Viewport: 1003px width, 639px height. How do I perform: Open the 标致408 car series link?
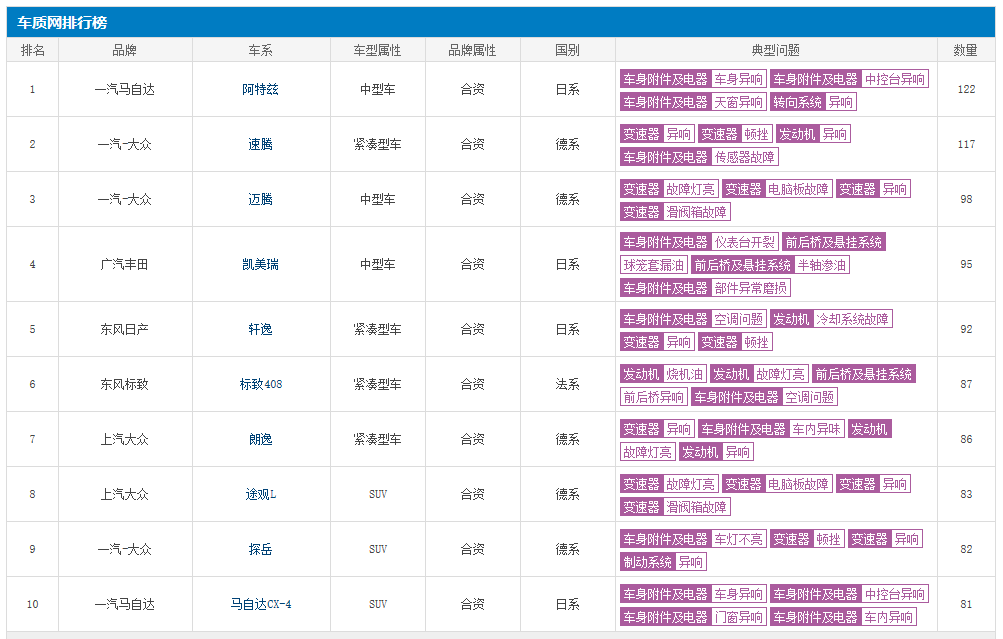(x=260, y=384)
